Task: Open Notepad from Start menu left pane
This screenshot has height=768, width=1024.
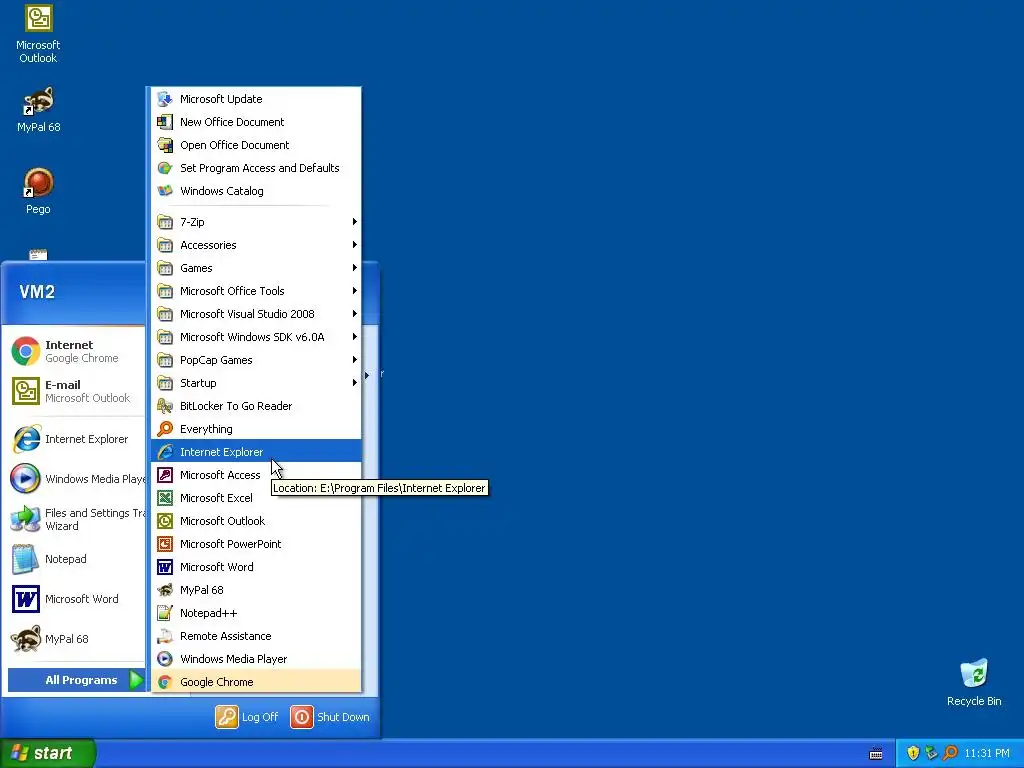Action: (76, 559)
